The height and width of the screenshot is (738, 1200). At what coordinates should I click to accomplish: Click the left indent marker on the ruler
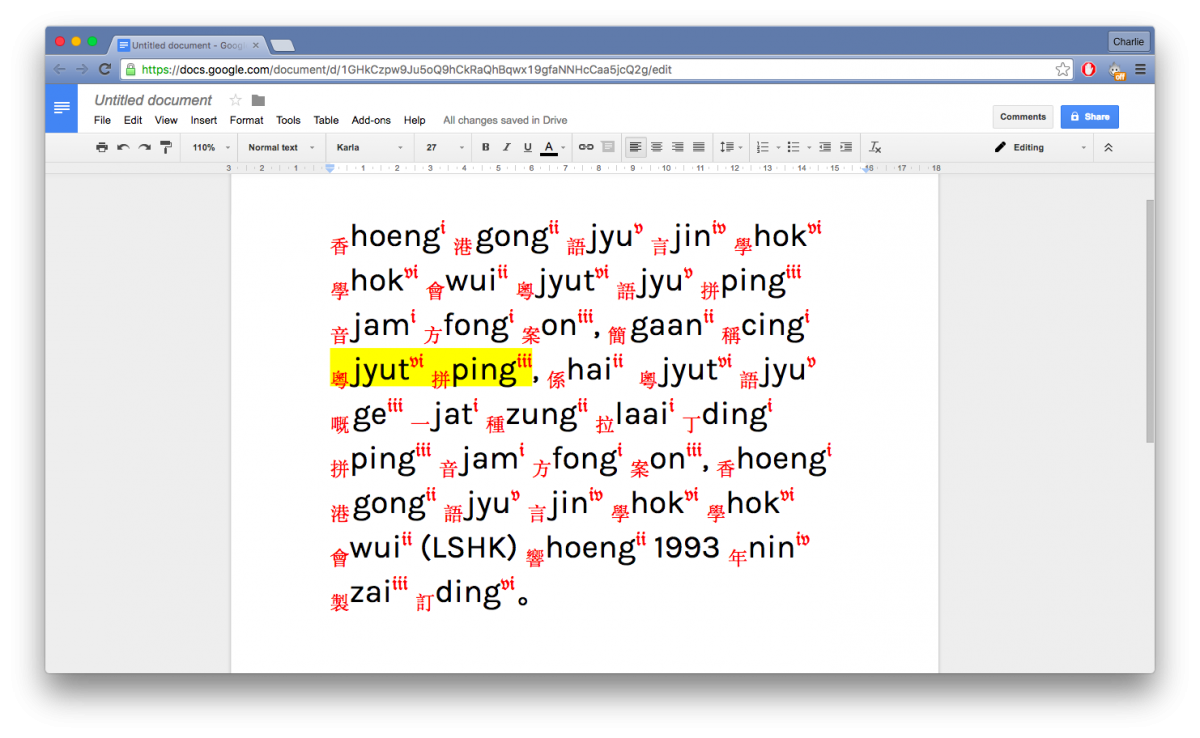click(x=330, y=168)
